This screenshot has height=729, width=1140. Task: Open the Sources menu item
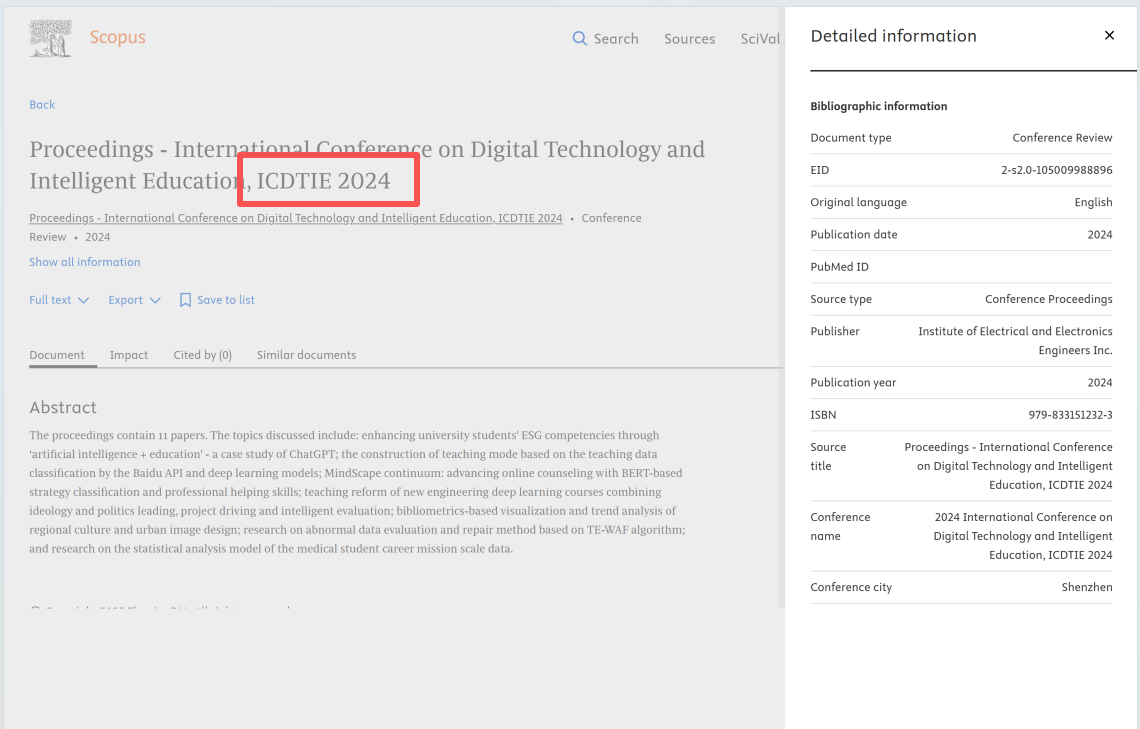point(689,39)
